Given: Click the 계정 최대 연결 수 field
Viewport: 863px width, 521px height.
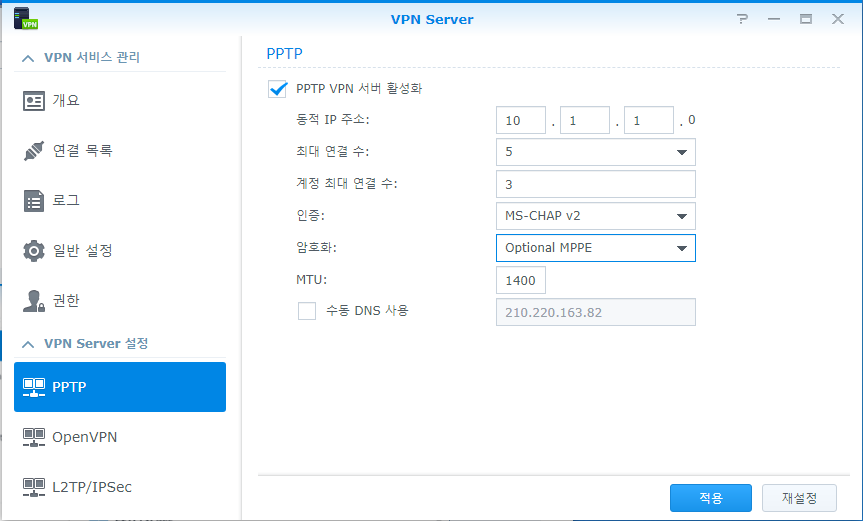Looking at the screenshot, I should pos(596,184).
